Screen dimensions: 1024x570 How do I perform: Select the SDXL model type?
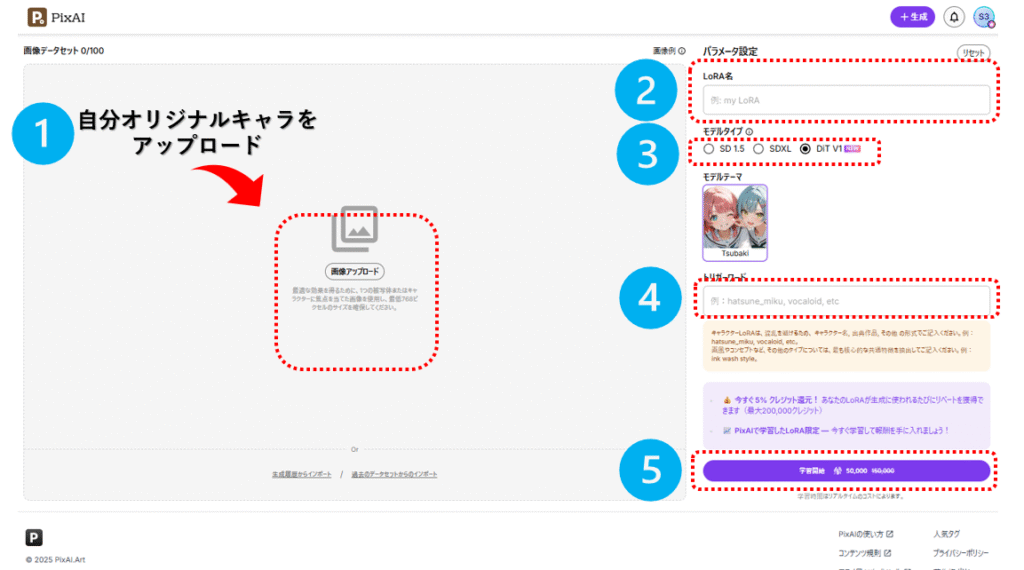[x=759, y=149]
